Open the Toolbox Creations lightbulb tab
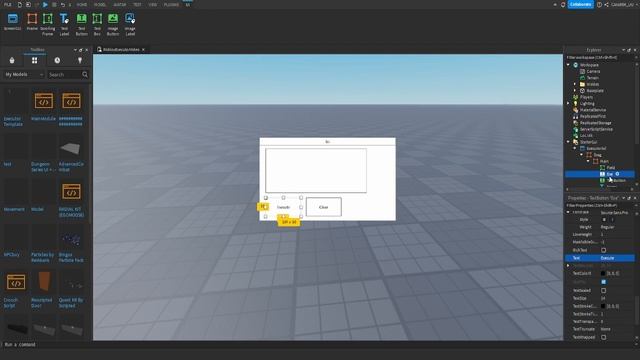Viewport: 640px width, 360px height. pos(80,60)
